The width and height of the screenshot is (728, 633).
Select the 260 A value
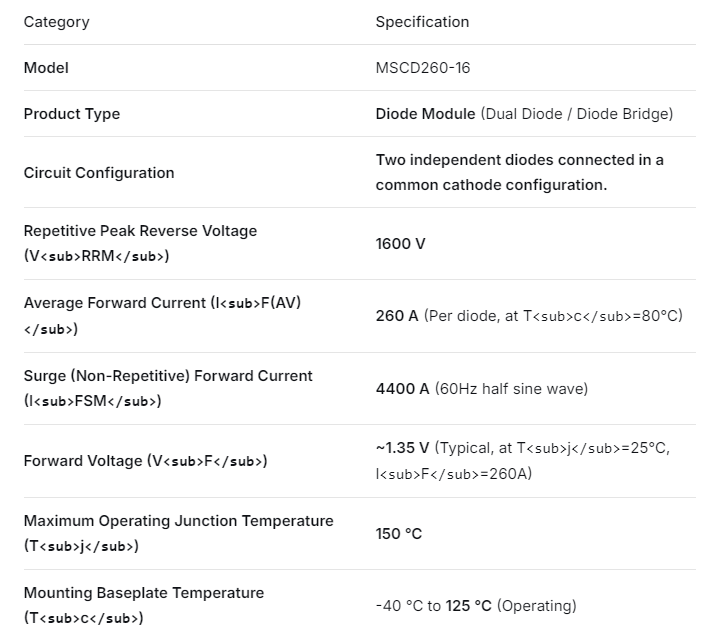click(397, 316)
